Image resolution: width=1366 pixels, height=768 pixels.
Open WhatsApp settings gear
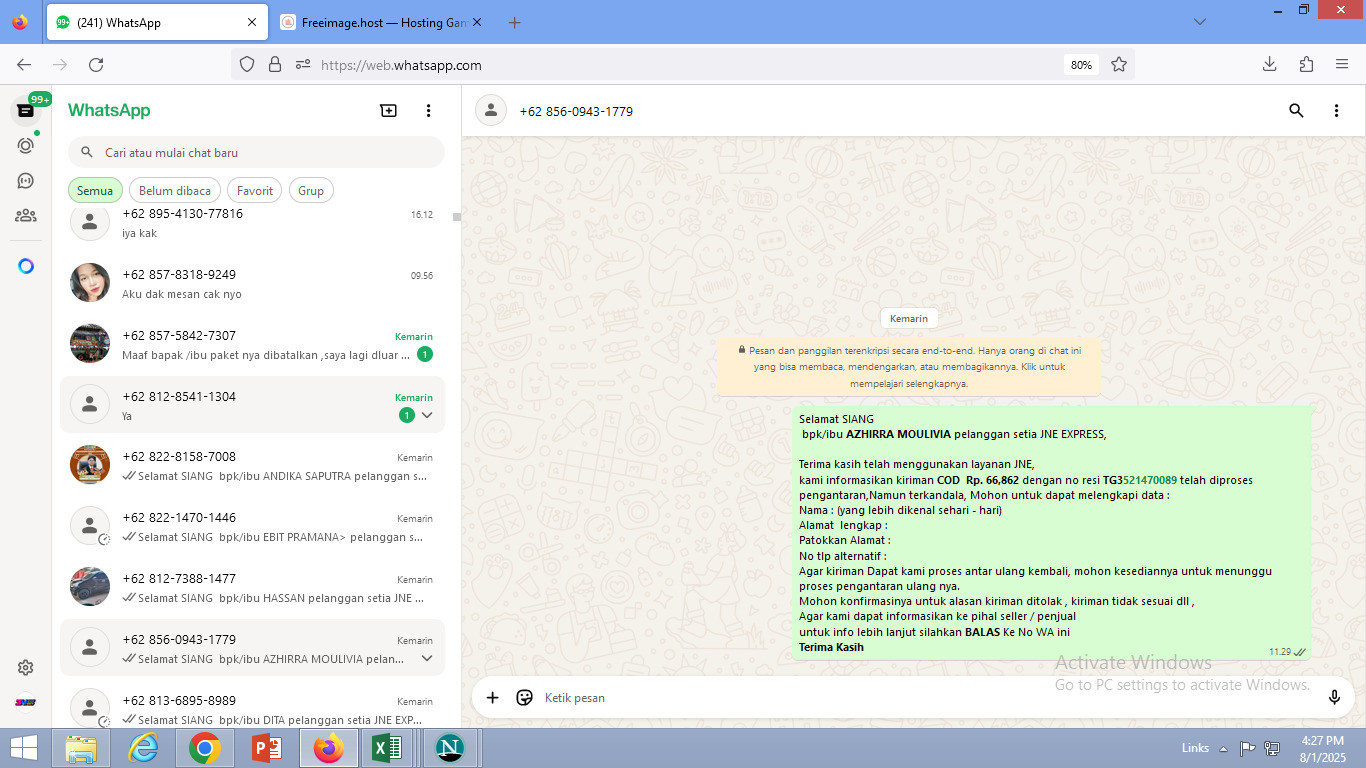[x=26, y=668]
